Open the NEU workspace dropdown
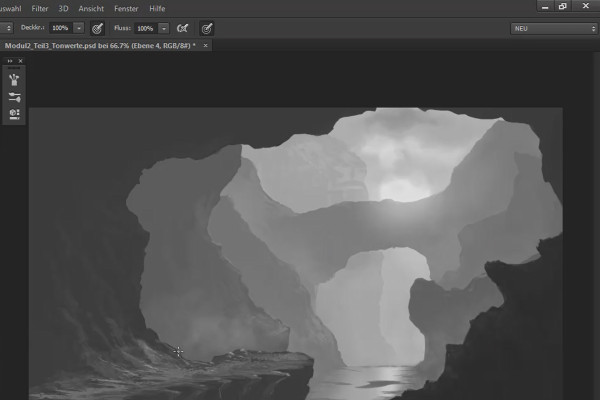 (554, 29)
